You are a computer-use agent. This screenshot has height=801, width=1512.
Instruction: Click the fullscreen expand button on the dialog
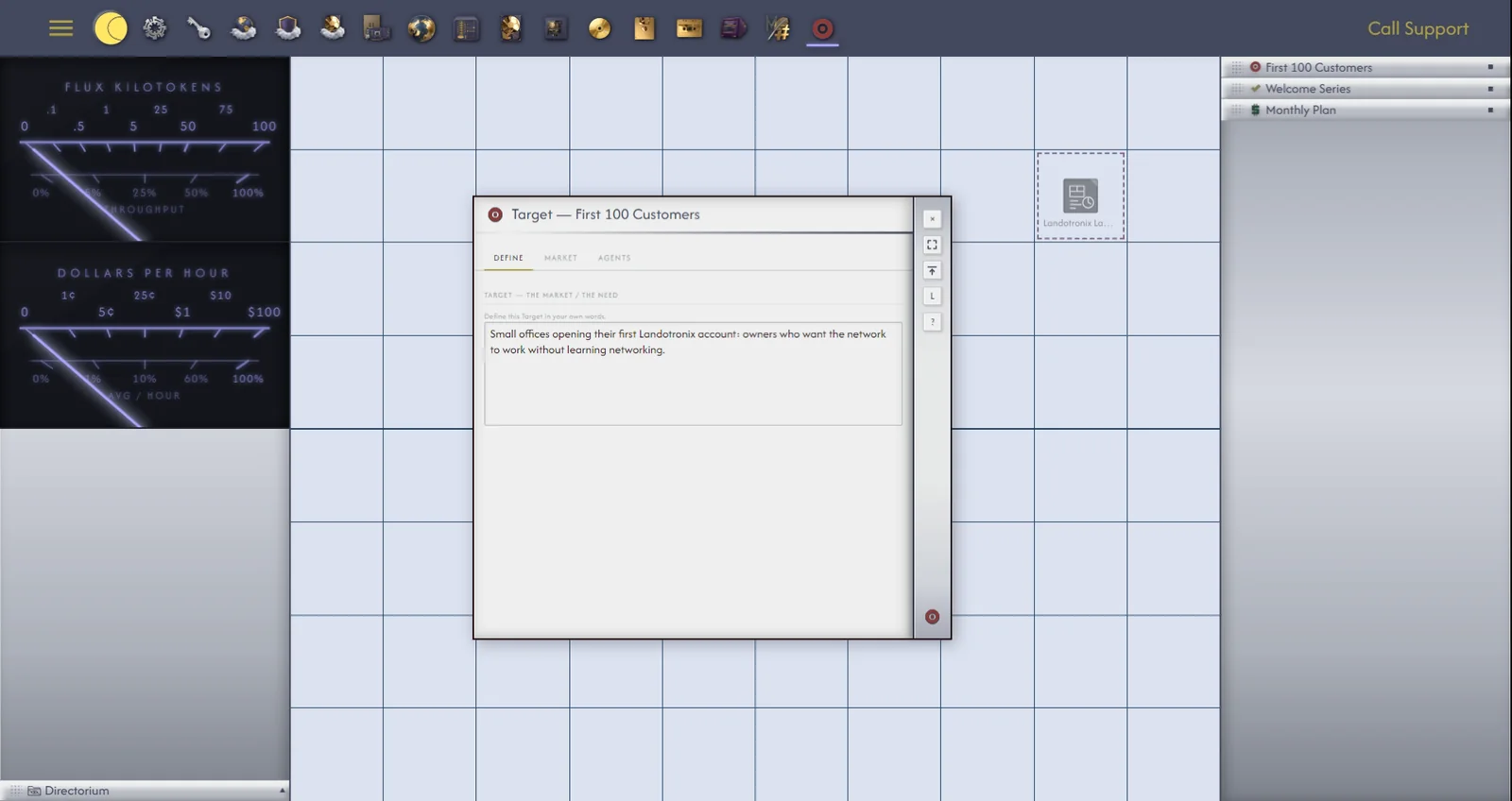[932, 245]
